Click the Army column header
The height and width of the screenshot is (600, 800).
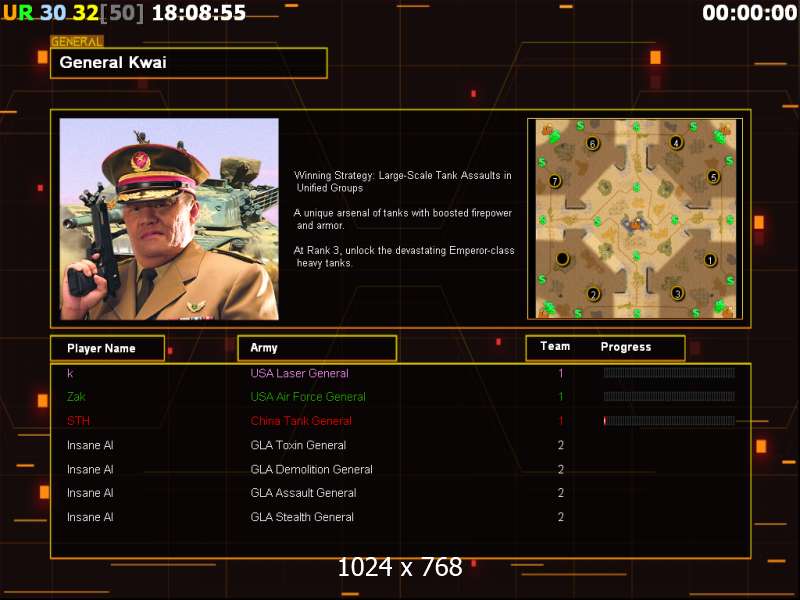click(x=317, y=348)
